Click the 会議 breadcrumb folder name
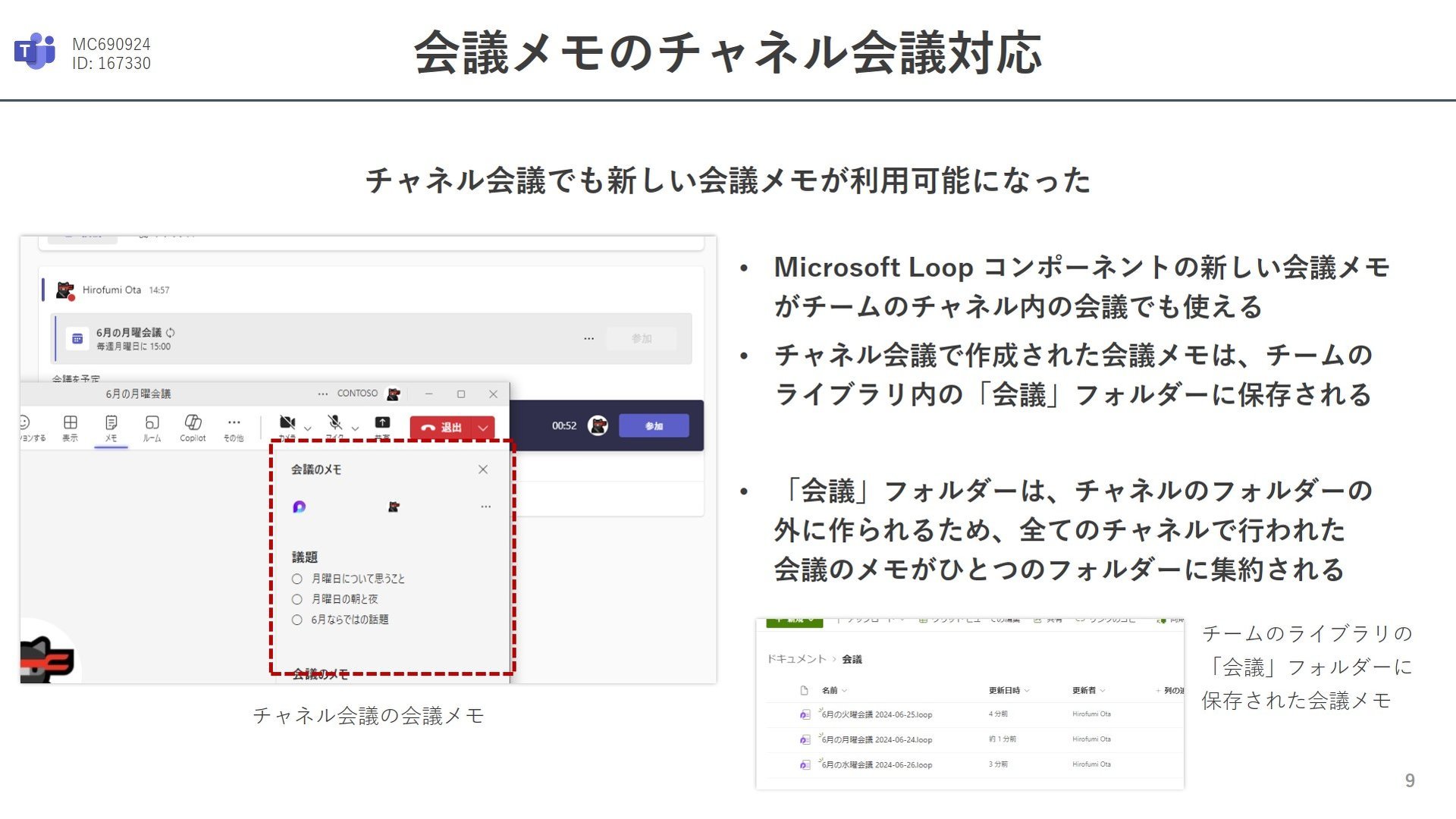Viewport: 1456px width, 819px height. [852, 659]
